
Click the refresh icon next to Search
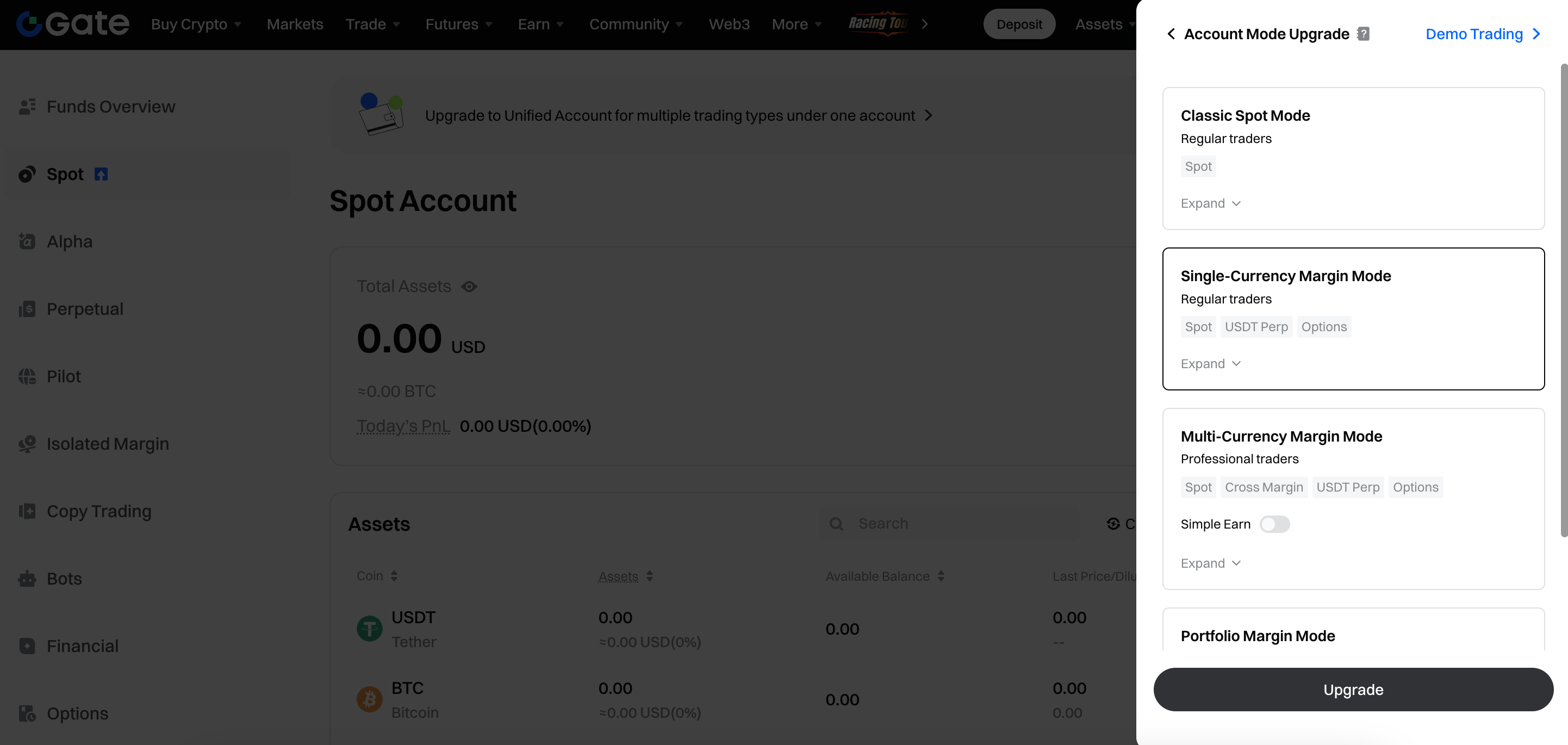pyautogui.click(x=1113, y=524)
